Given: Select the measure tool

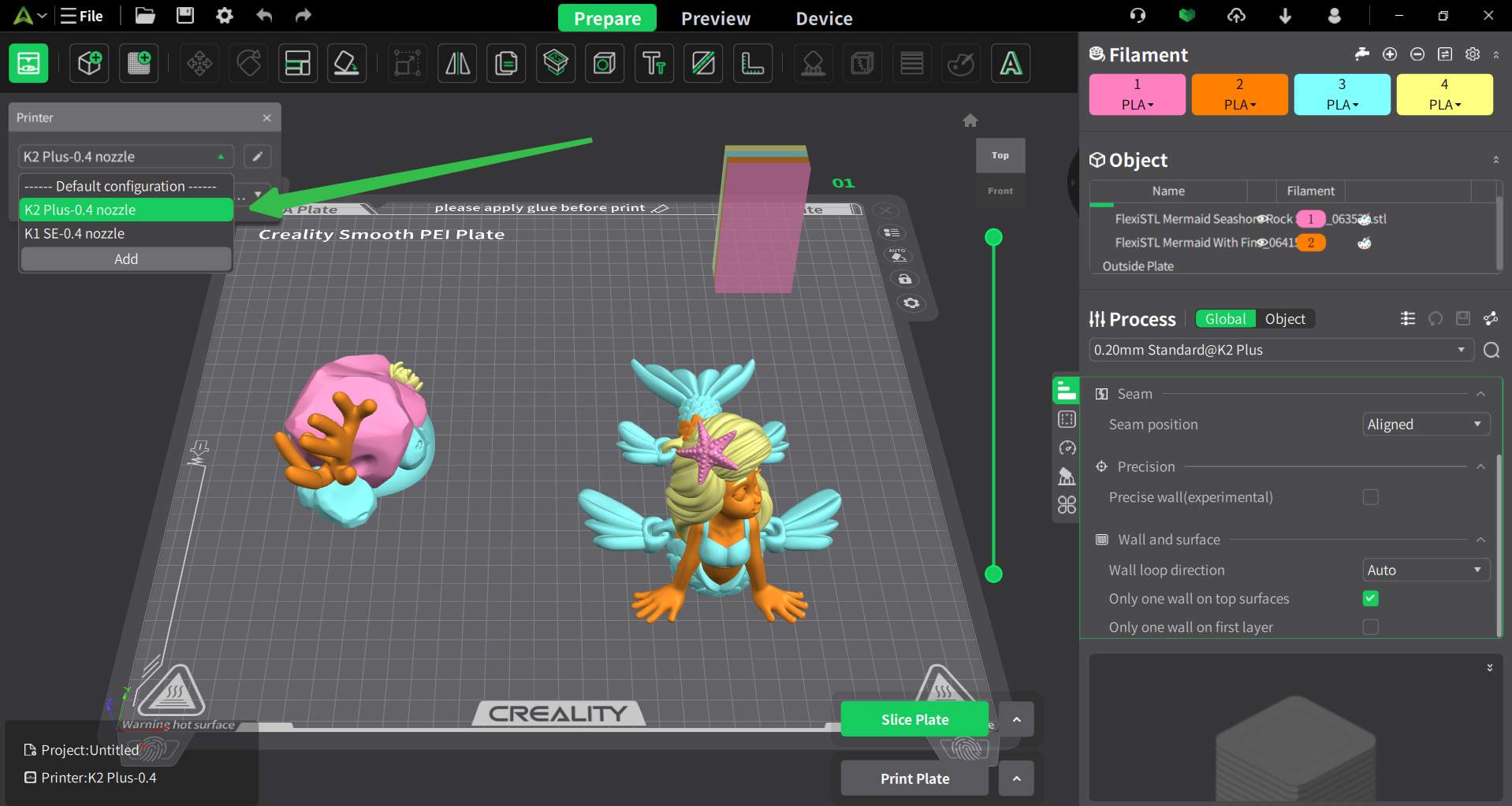Looking at the screenshot, I should pyautogui.click(x=753, y=63).
